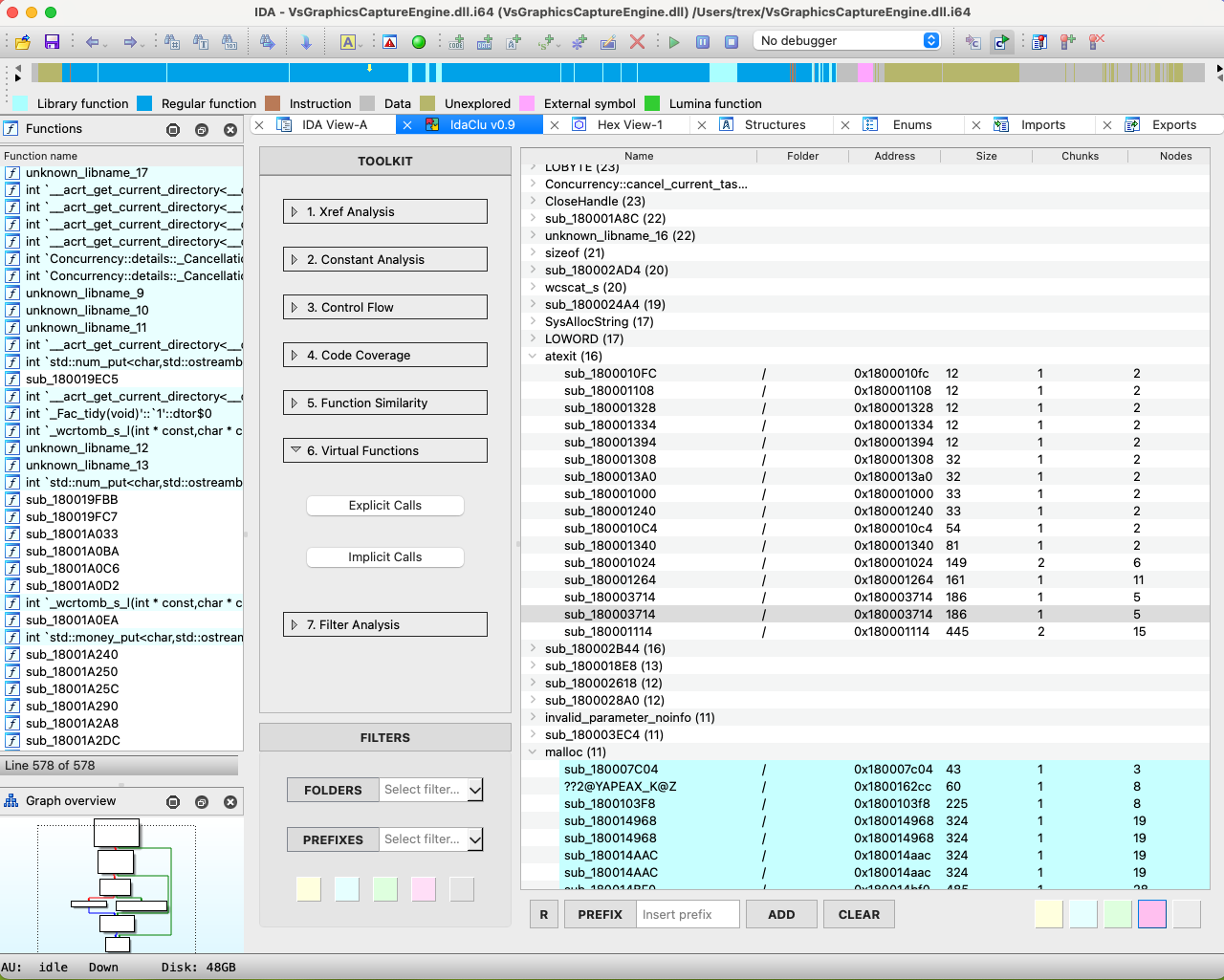Click the Add breakpoint icon

tap(1068, 42)
